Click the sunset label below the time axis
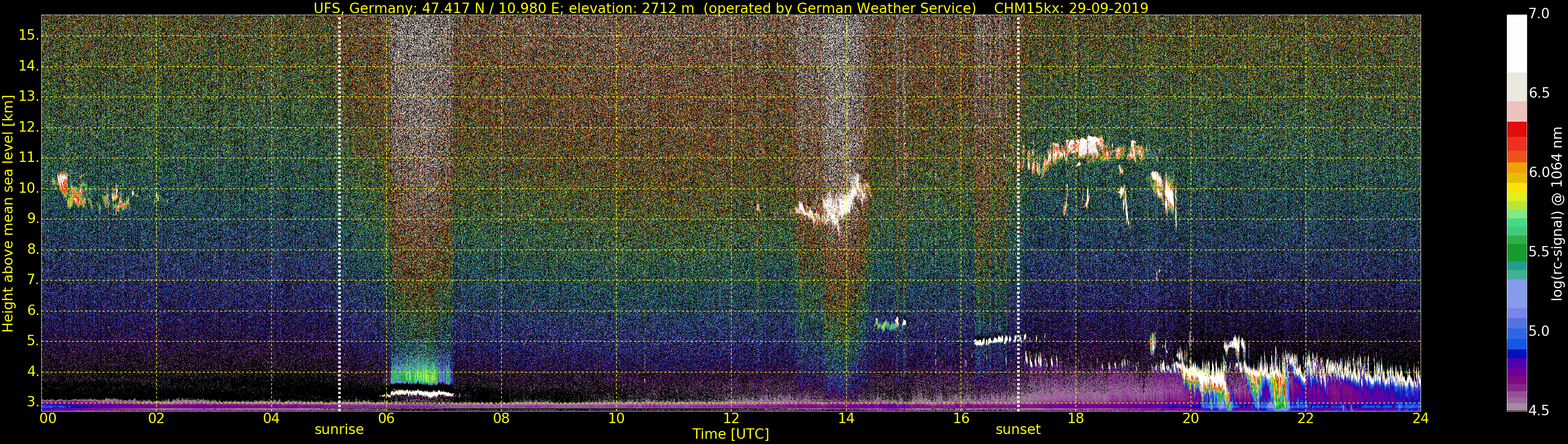This screenshot has height=444, width=1568. coord(1018,429)
